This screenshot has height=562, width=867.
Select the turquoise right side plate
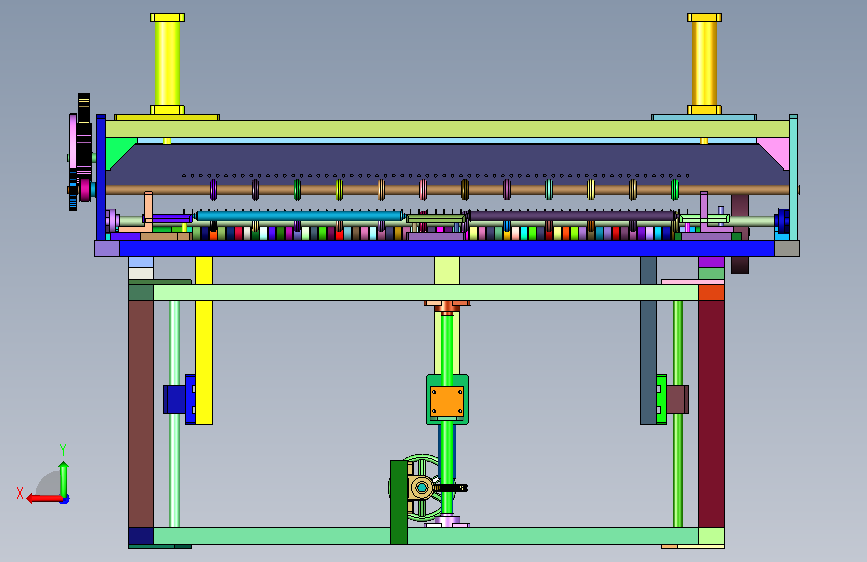click(x=793, y=177)
